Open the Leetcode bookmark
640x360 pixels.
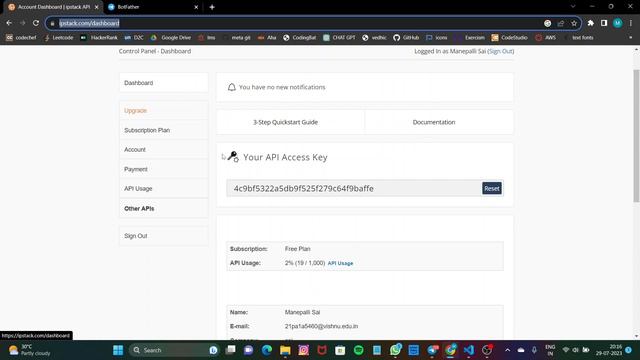(59, 38)
